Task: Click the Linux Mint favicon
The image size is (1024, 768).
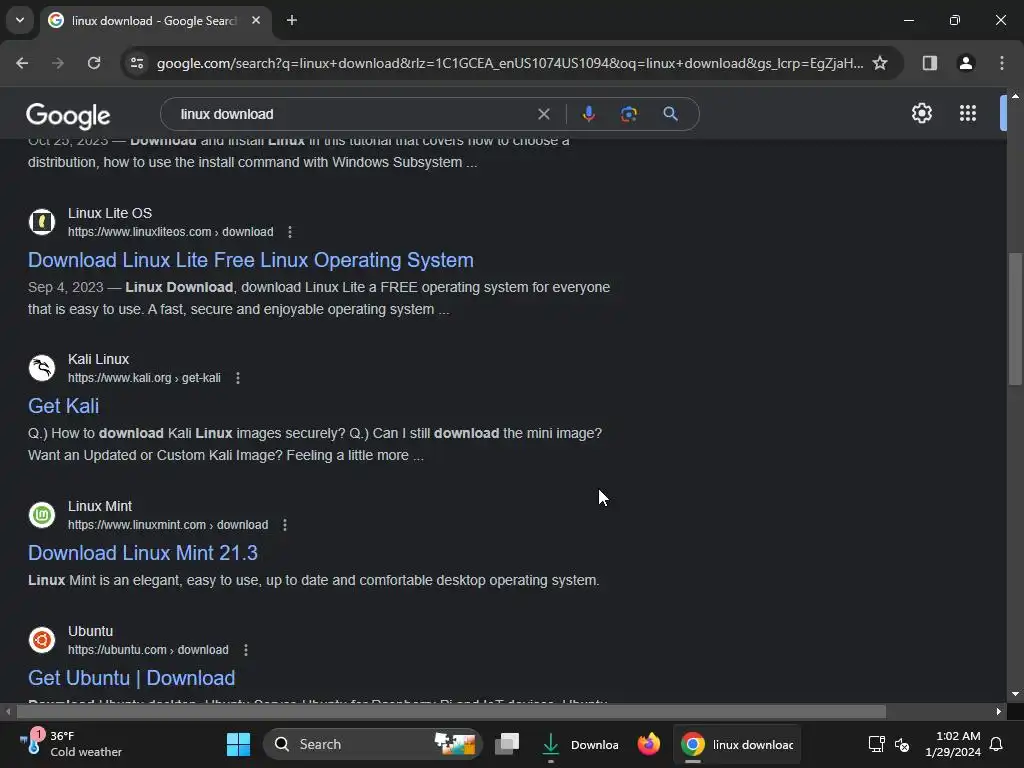Action: tap(42, 515)
